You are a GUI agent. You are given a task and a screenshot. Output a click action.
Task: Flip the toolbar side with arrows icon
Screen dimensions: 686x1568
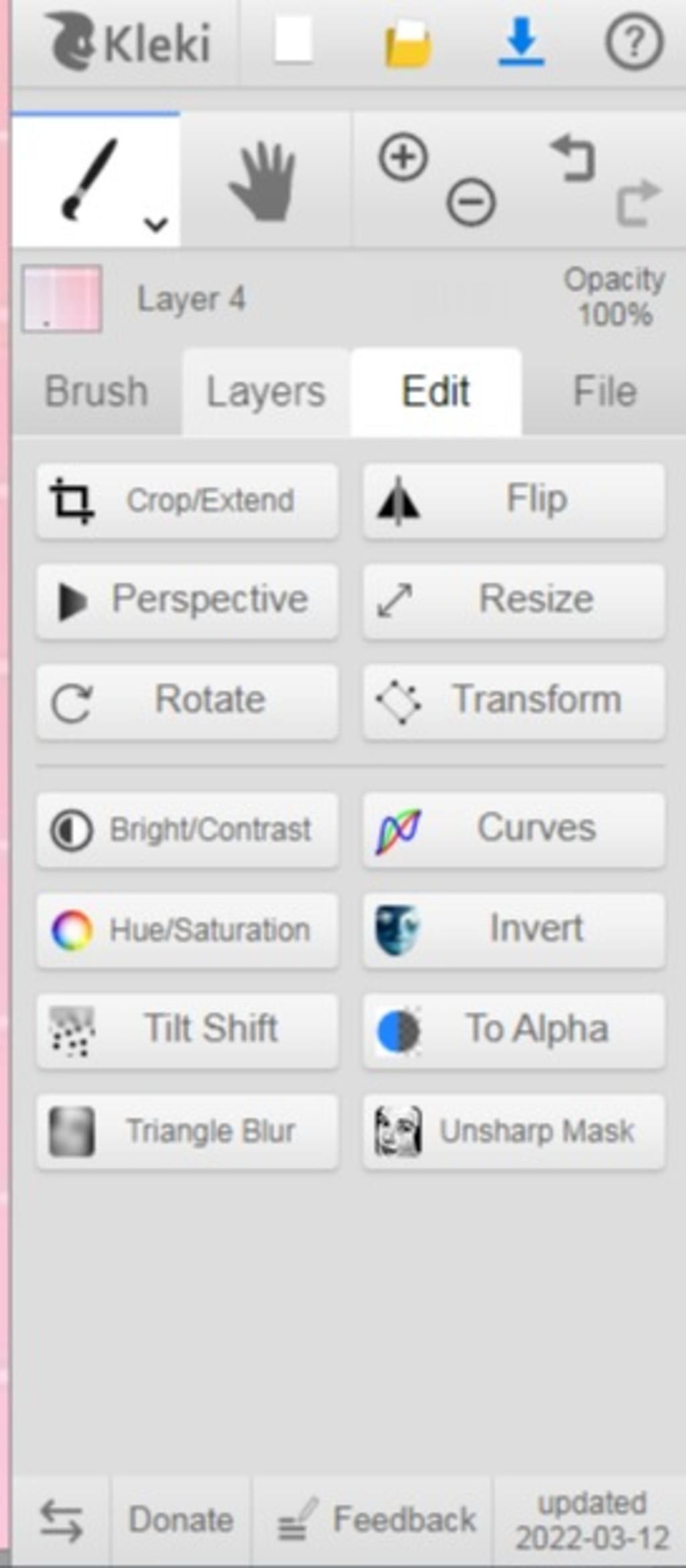coord(61,1520)
